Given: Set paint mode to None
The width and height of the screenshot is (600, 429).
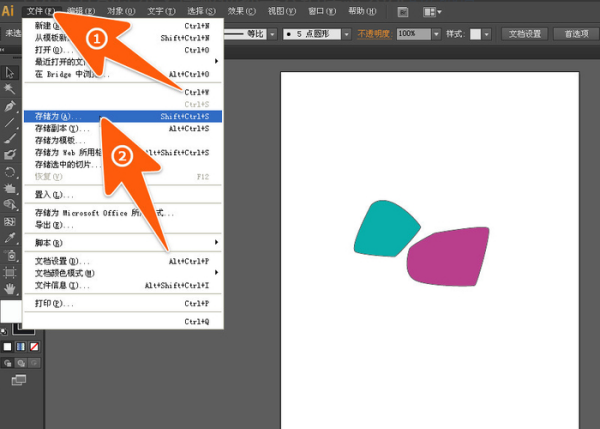Looking at the screenshot, I should click(36, 347).
